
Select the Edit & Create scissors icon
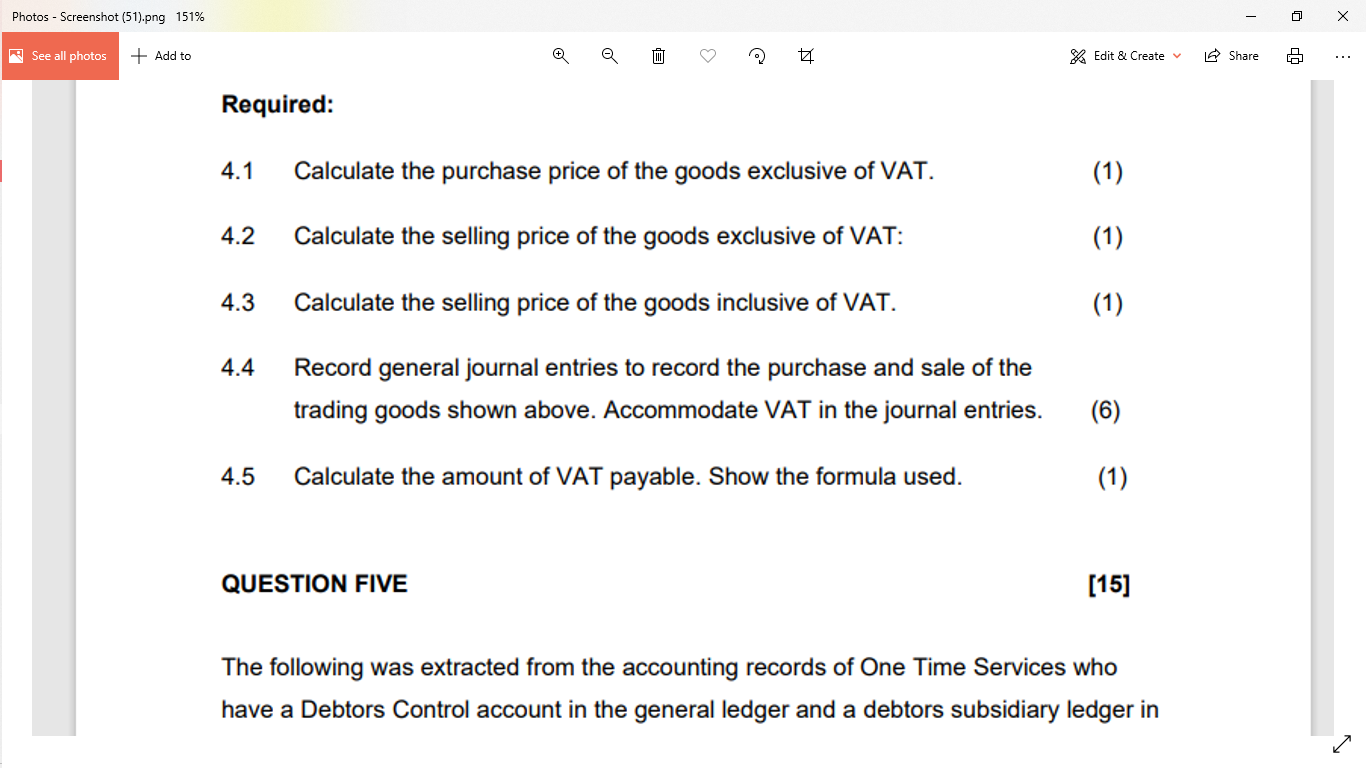coord(1077,56)
